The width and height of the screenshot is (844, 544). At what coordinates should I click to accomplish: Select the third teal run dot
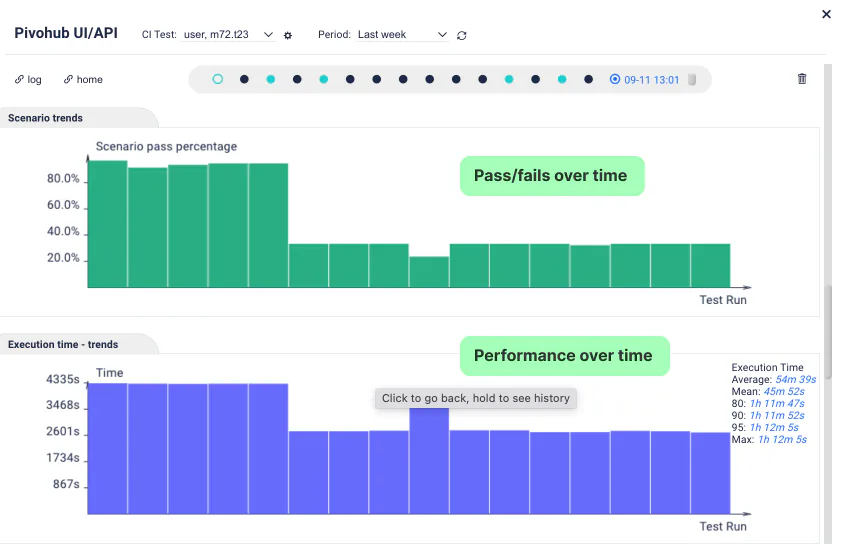click(x=509, y=79)
